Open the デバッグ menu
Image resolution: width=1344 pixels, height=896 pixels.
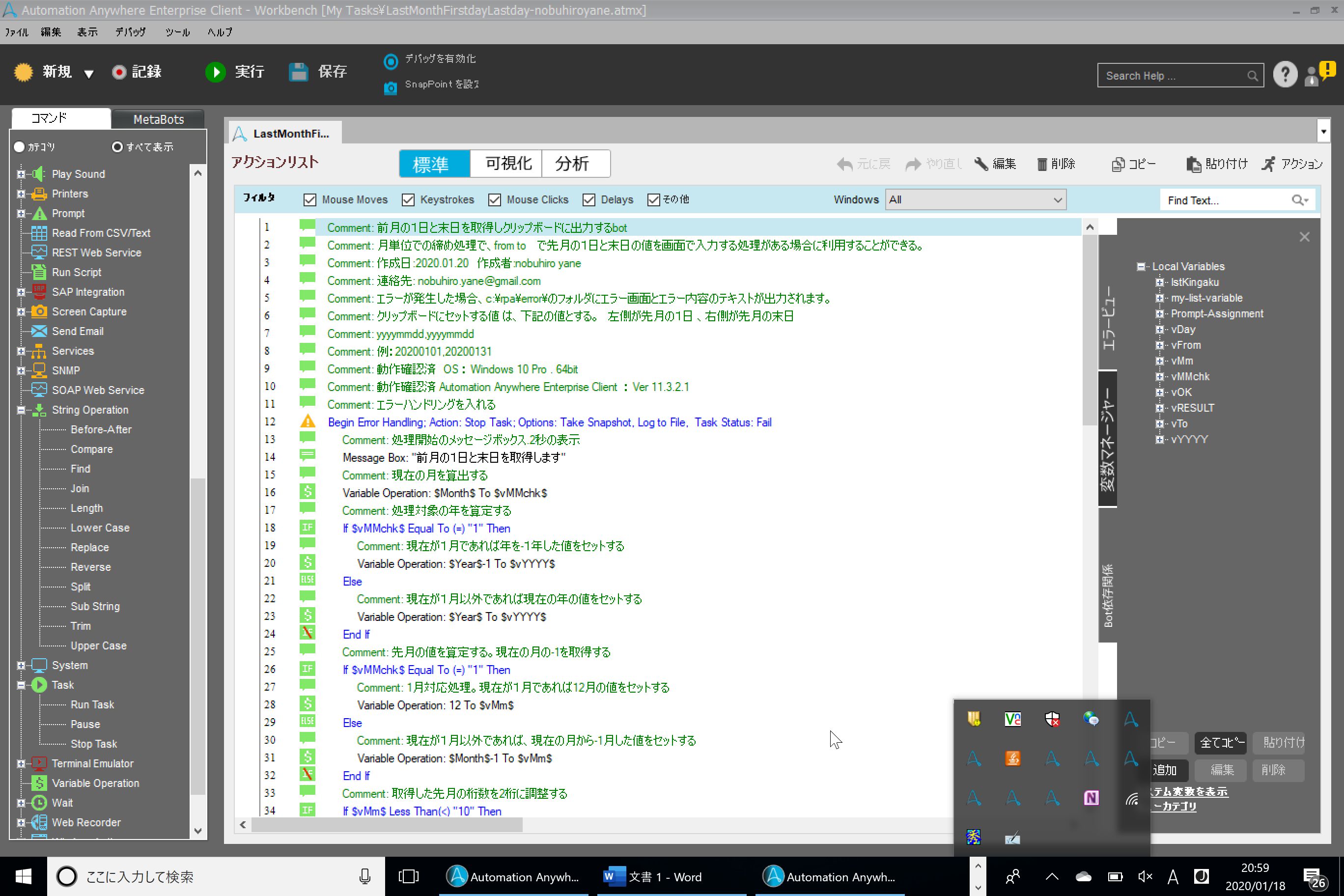pyautogui.click(x=130, y=32)
